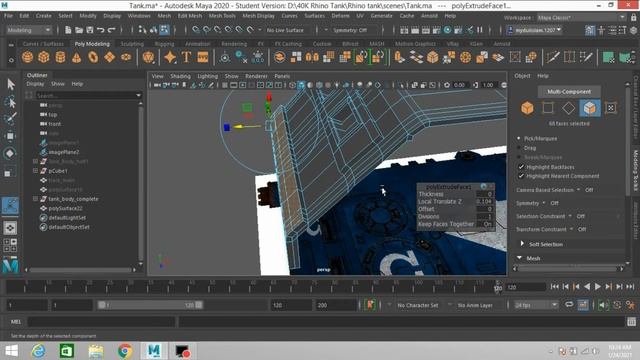Choose edge selection mode icon

(569, 108)
